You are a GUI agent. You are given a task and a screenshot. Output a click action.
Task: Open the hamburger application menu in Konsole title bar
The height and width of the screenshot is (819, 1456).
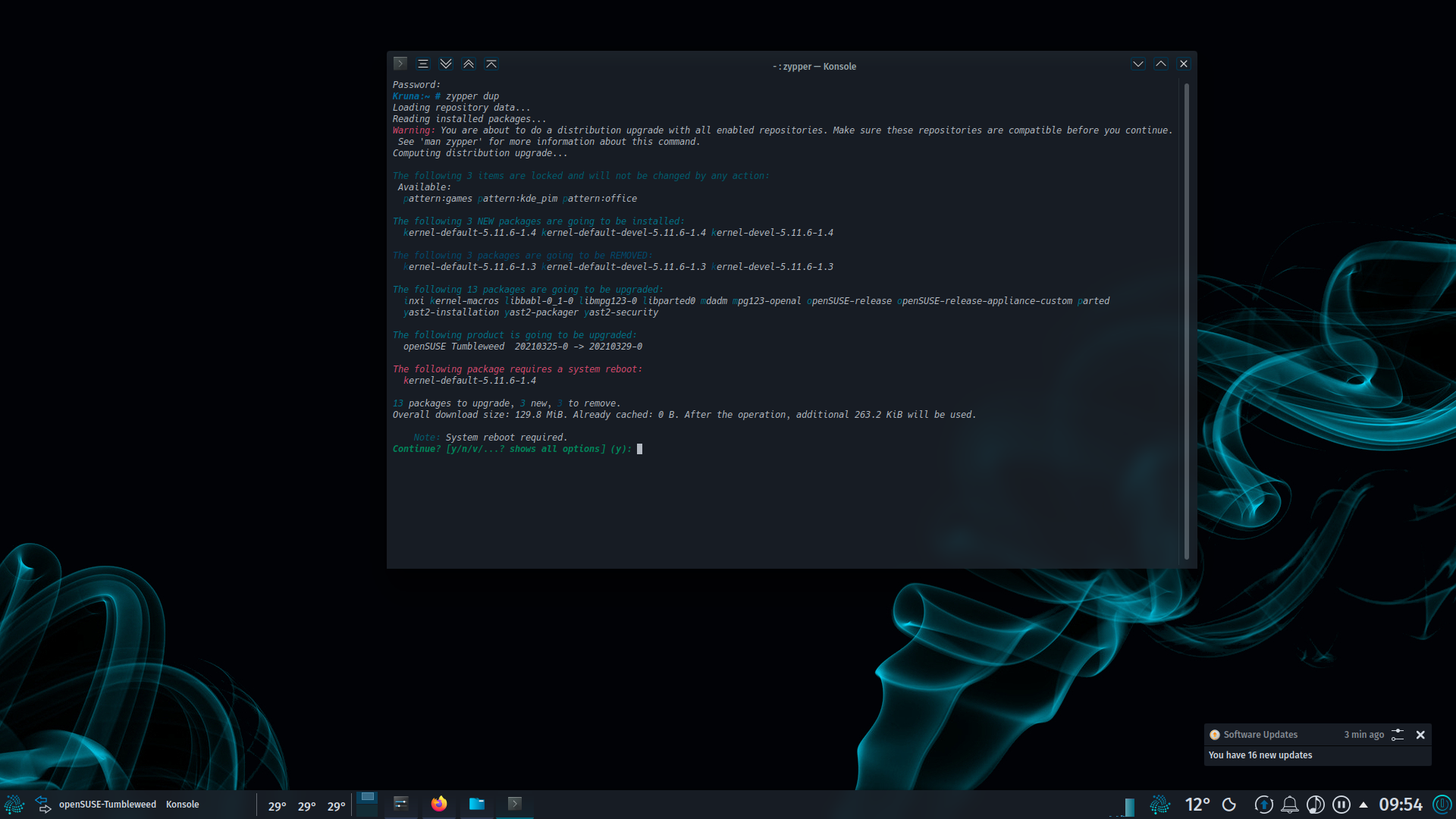tap(423, 64)
